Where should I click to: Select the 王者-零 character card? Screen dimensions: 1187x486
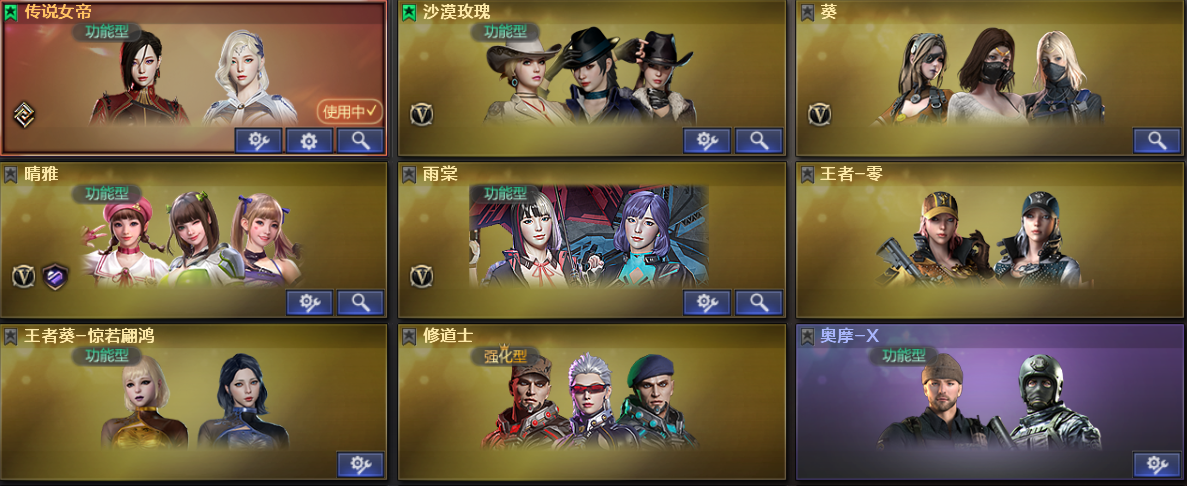[x=990, y=240]
